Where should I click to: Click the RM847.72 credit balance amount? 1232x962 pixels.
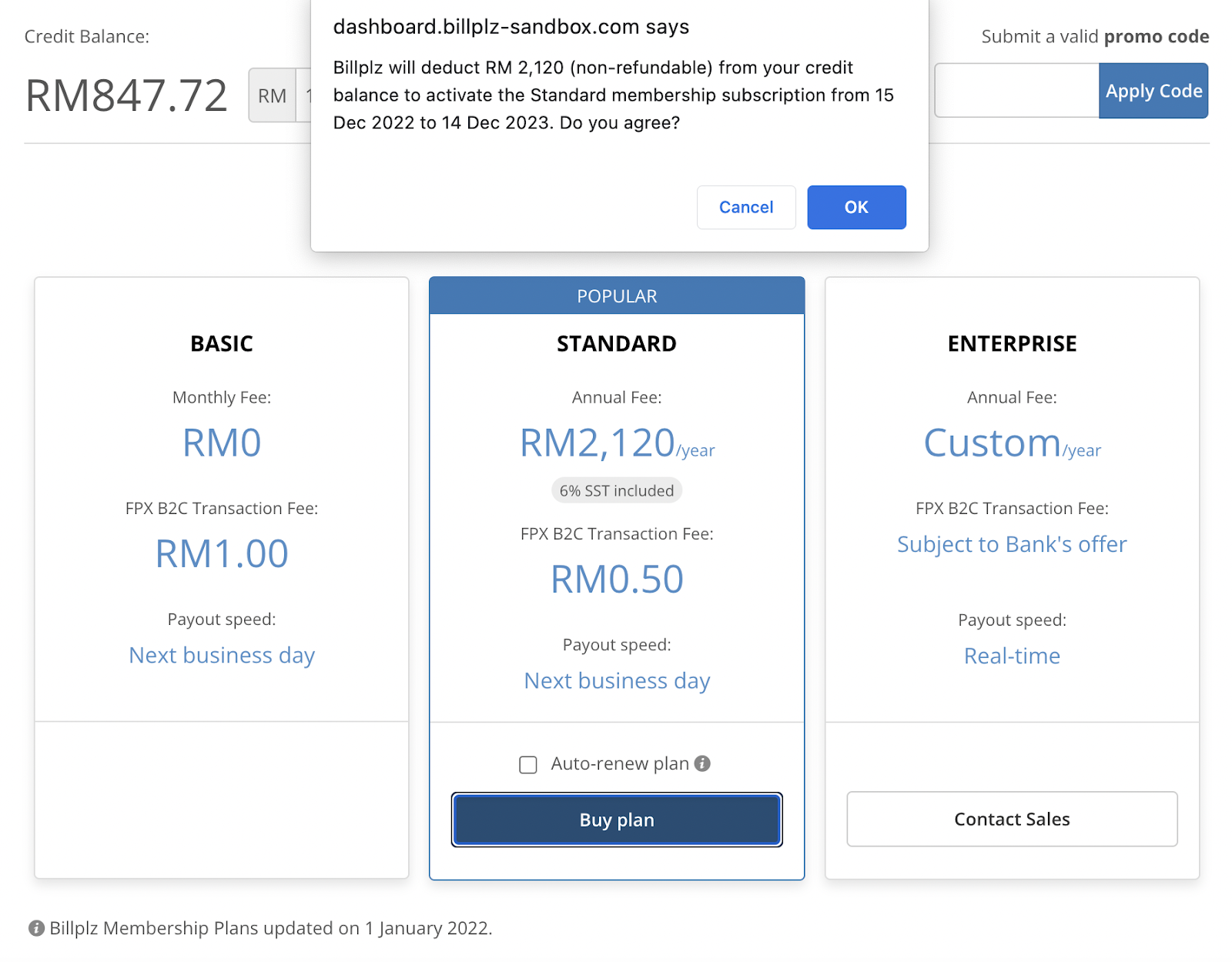coord(126,95)
